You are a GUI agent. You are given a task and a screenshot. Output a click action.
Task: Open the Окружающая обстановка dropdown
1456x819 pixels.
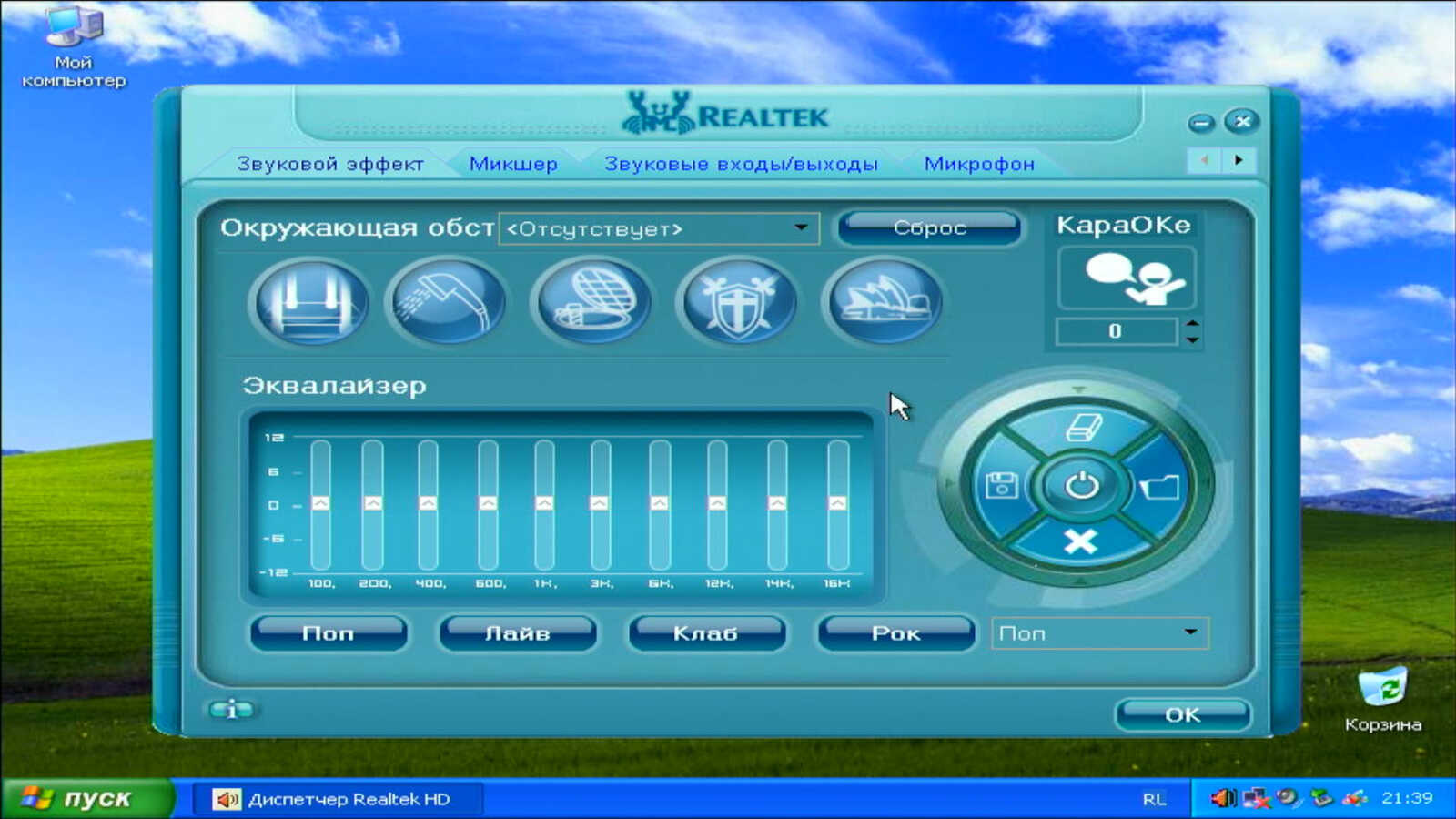tap(659, 228)
